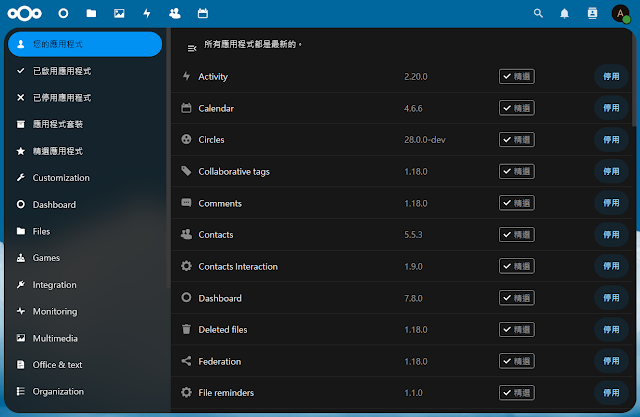
Task: Click the 精選 badge for Deleted files
Action: pos(517,329)
